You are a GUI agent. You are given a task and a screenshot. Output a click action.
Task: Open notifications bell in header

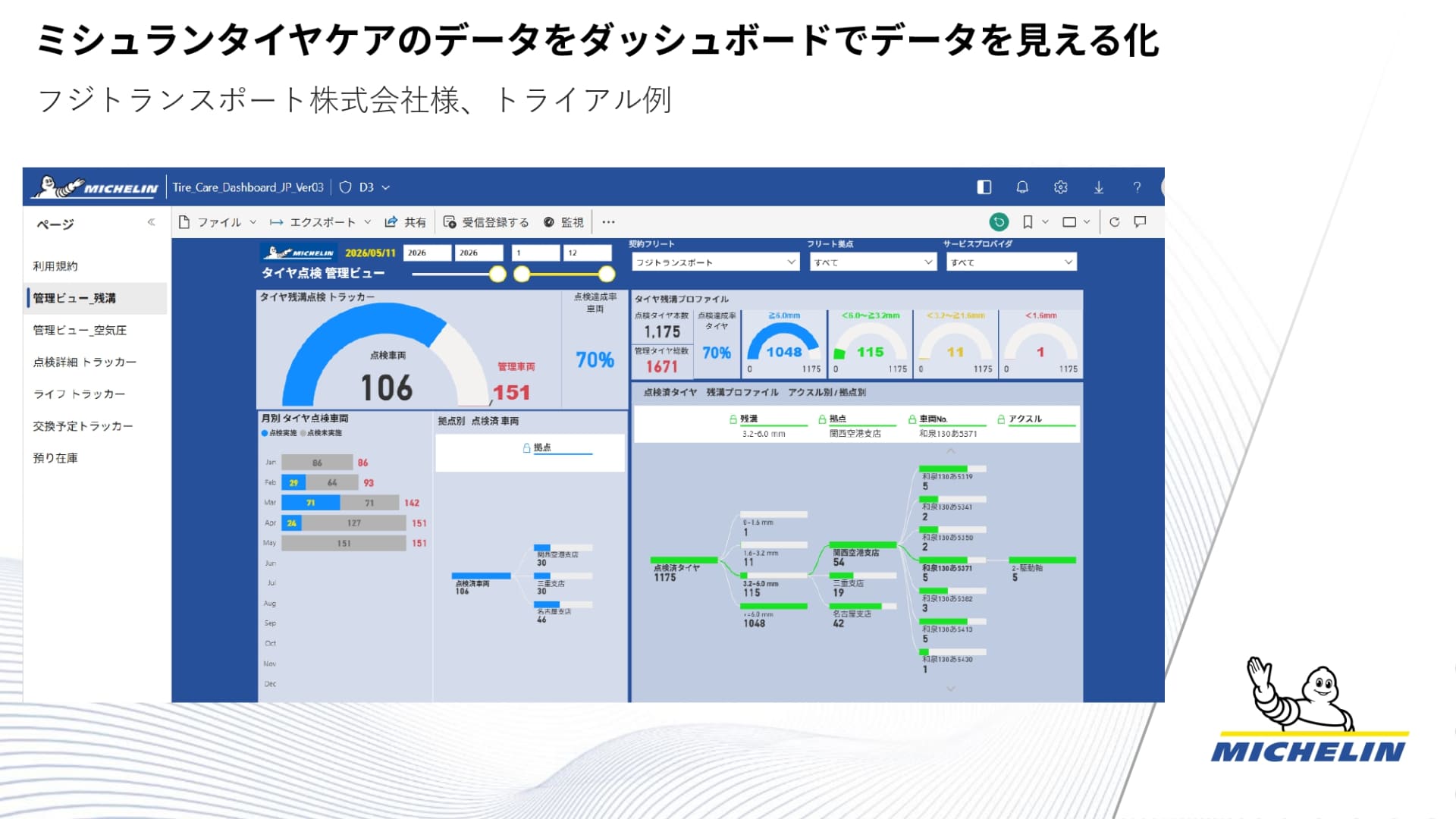[x=1022, y=187]
